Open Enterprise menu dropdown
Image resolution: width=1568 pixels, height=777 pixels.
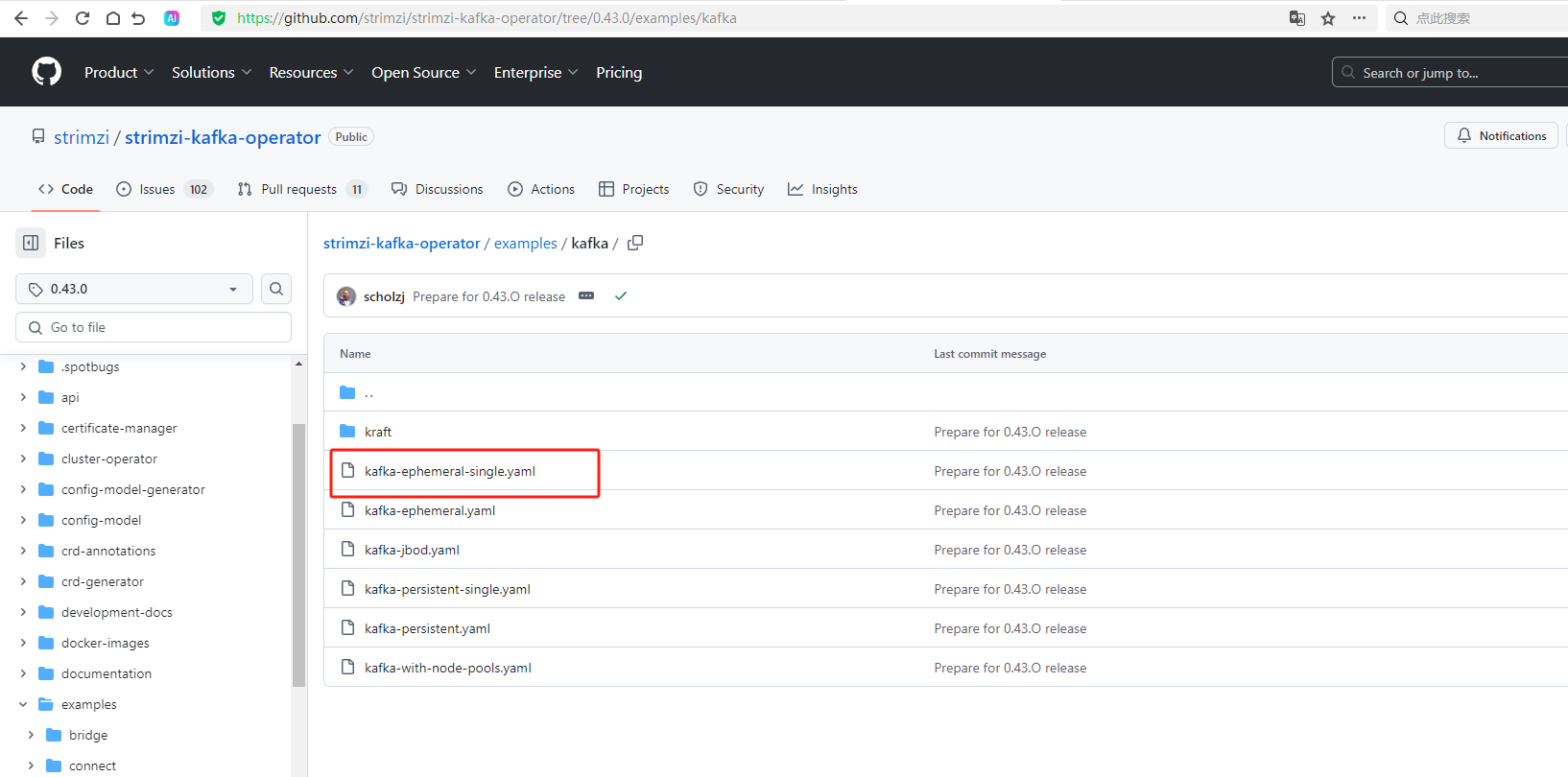pyautogui.click(x=536, y=73)
